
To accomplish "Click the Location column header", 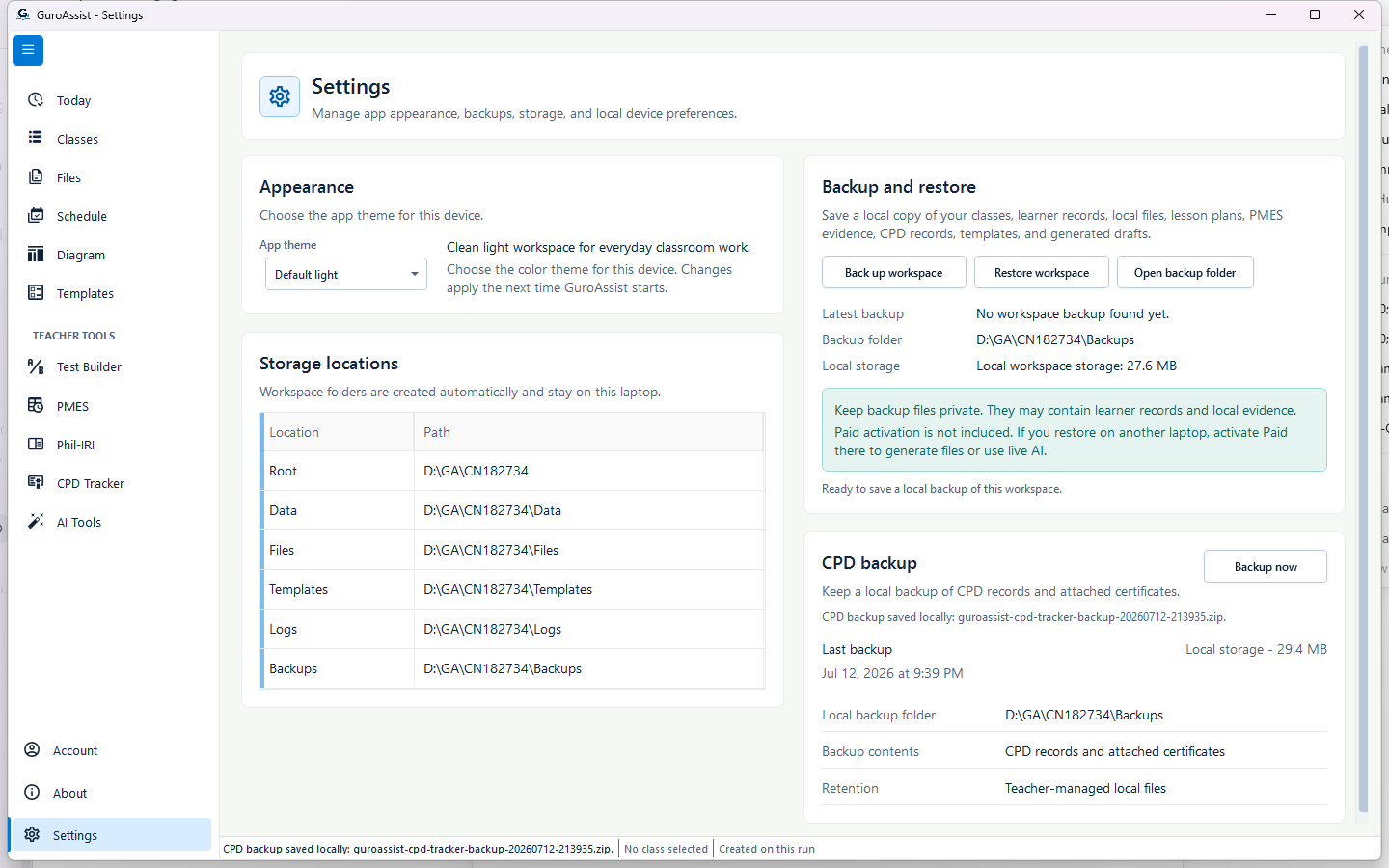I will [338, 432].
